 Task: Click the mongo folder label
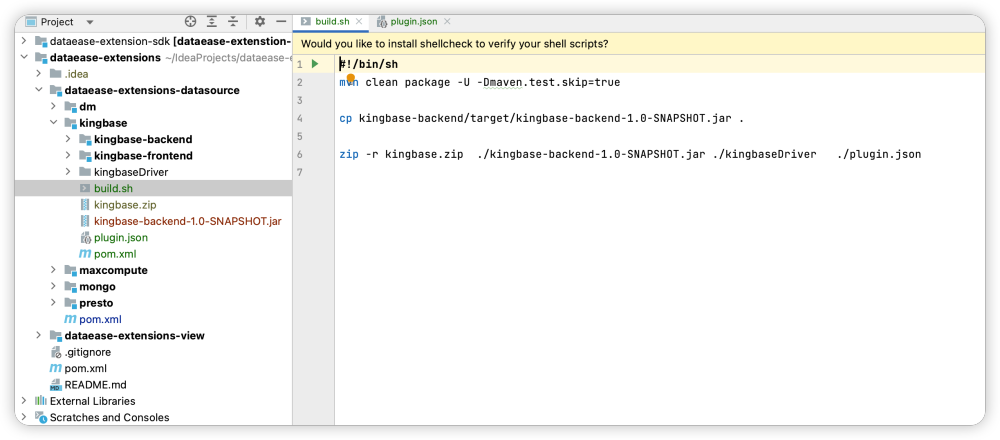coord(98,287)
